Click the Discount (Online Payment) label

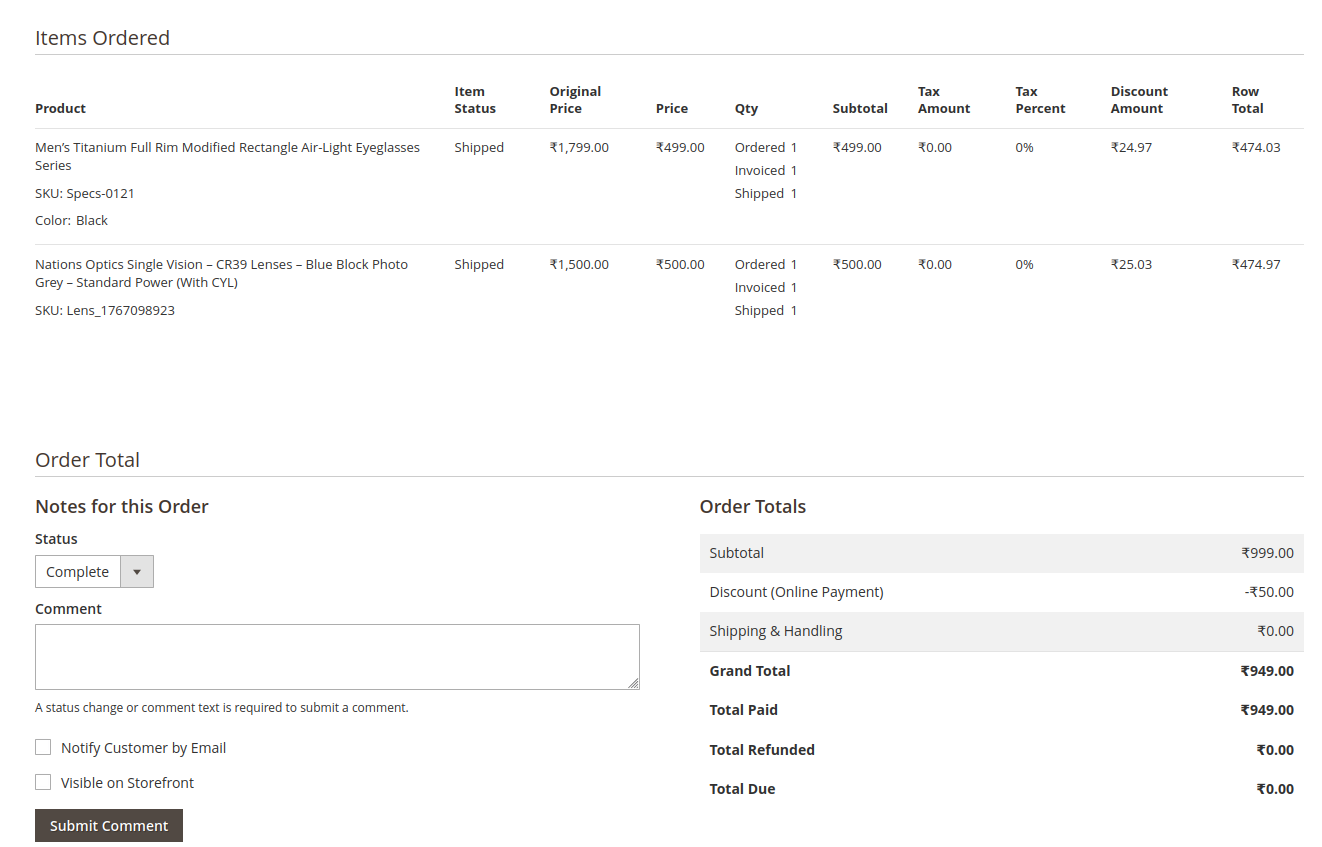coord(796,592)
